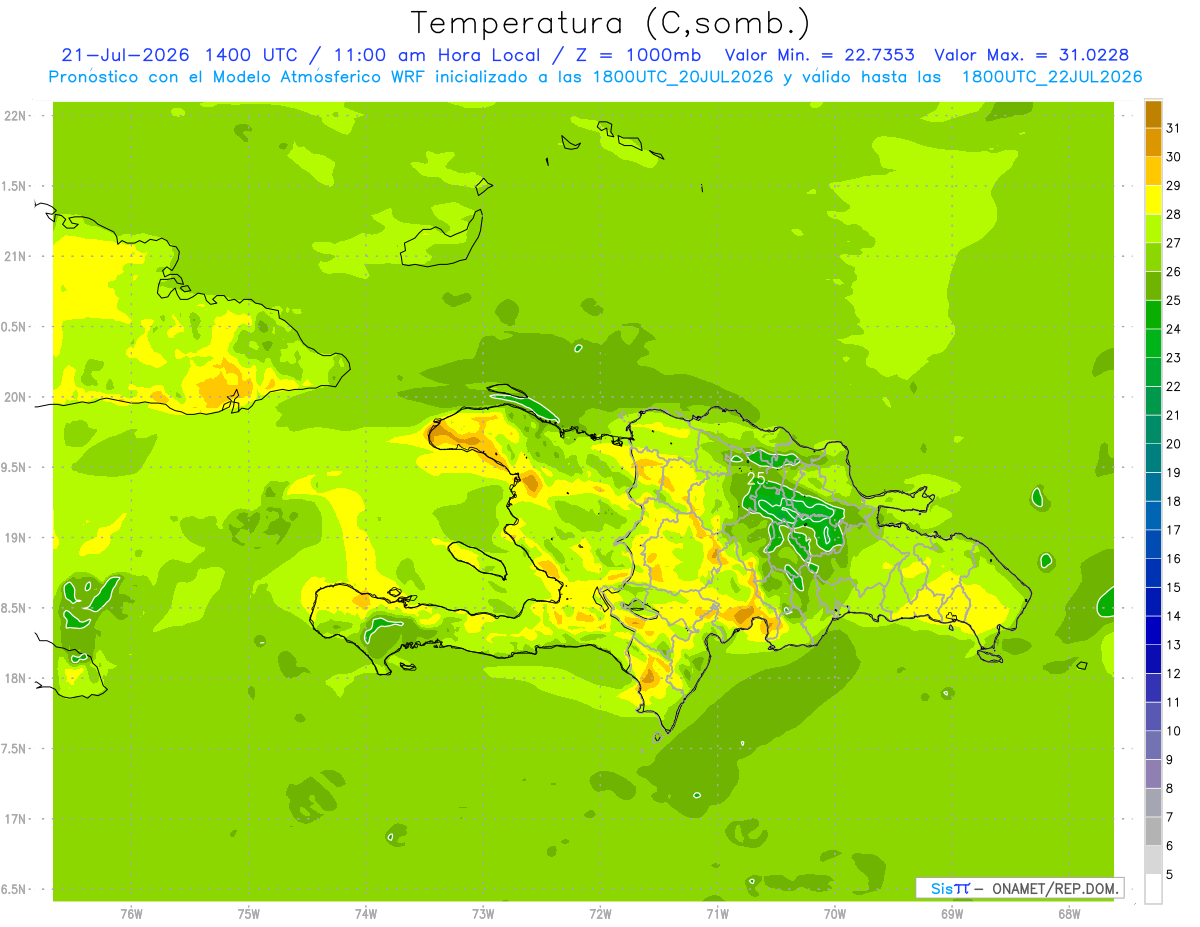Select the '1800UTC_22JUL2026' valid-until time
The width and height of the screenshot is (1200, 927).
(1051, 77)
